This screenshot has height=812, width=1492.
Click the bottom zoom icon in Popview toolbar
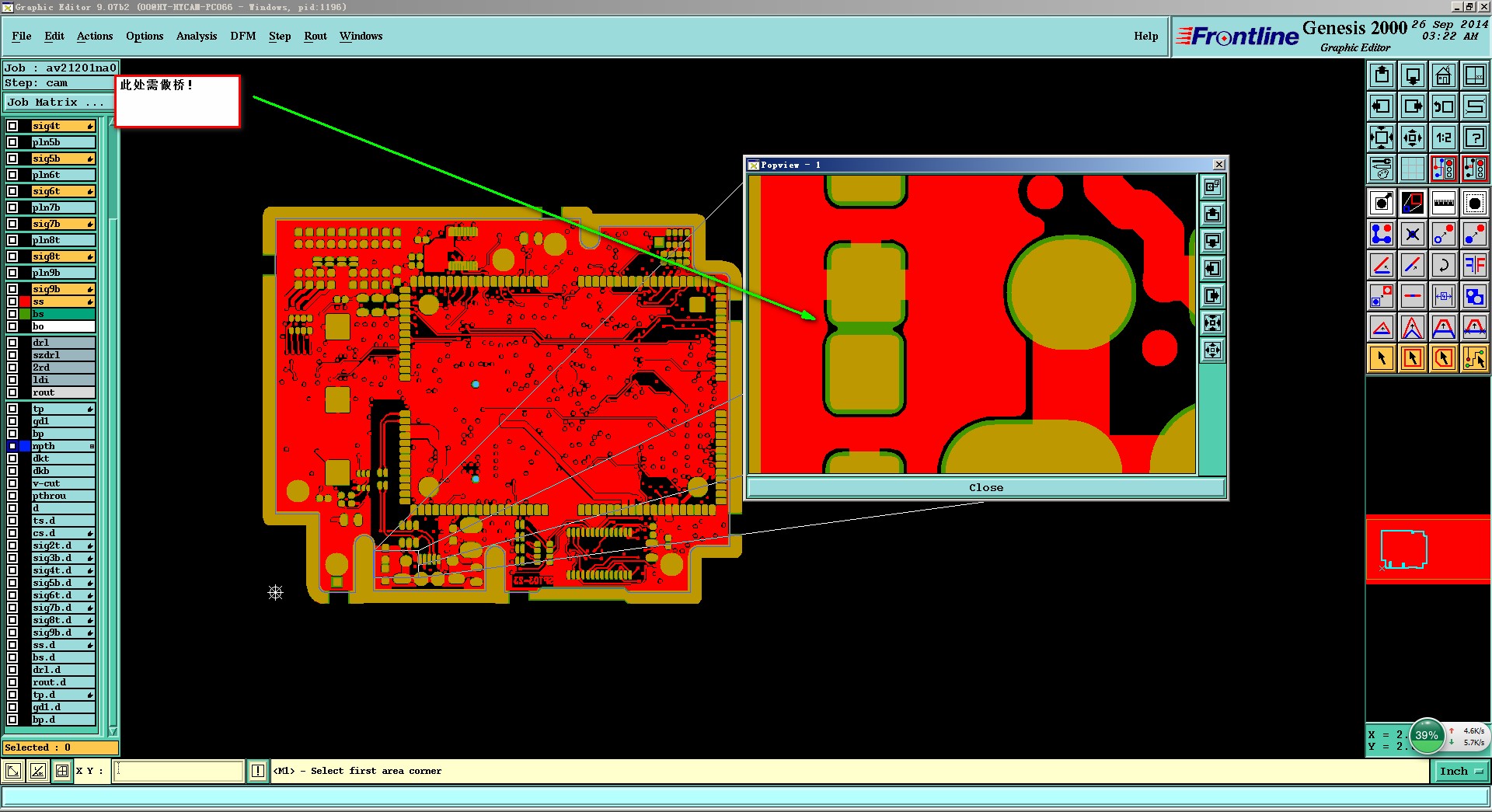1213,350
